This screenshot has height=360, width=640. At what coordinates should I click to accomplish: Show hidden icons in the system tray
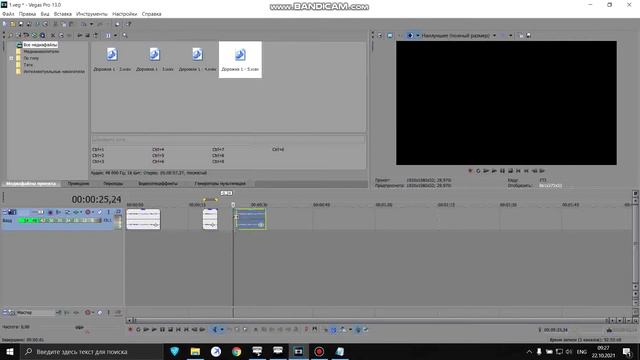529,351
